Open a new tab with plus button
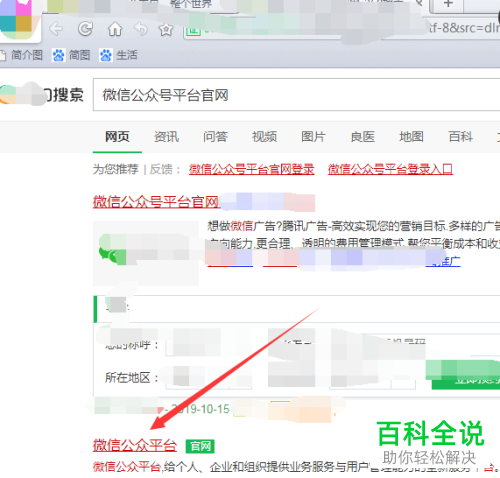Viewport: 500px width, 478px height. [x=448, y=4]
